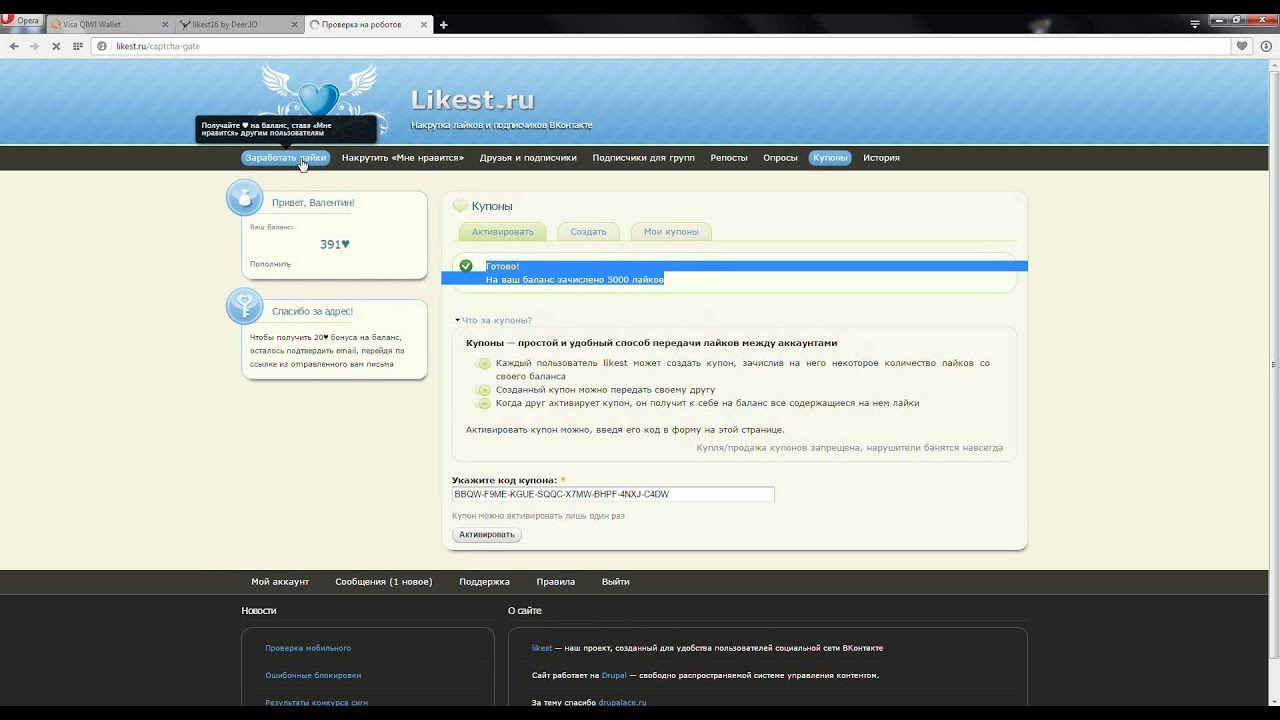This screenshot has width=1280, height=720.
Task: Open the Ошибочные блокировки news link
Action: coord(313,675)
